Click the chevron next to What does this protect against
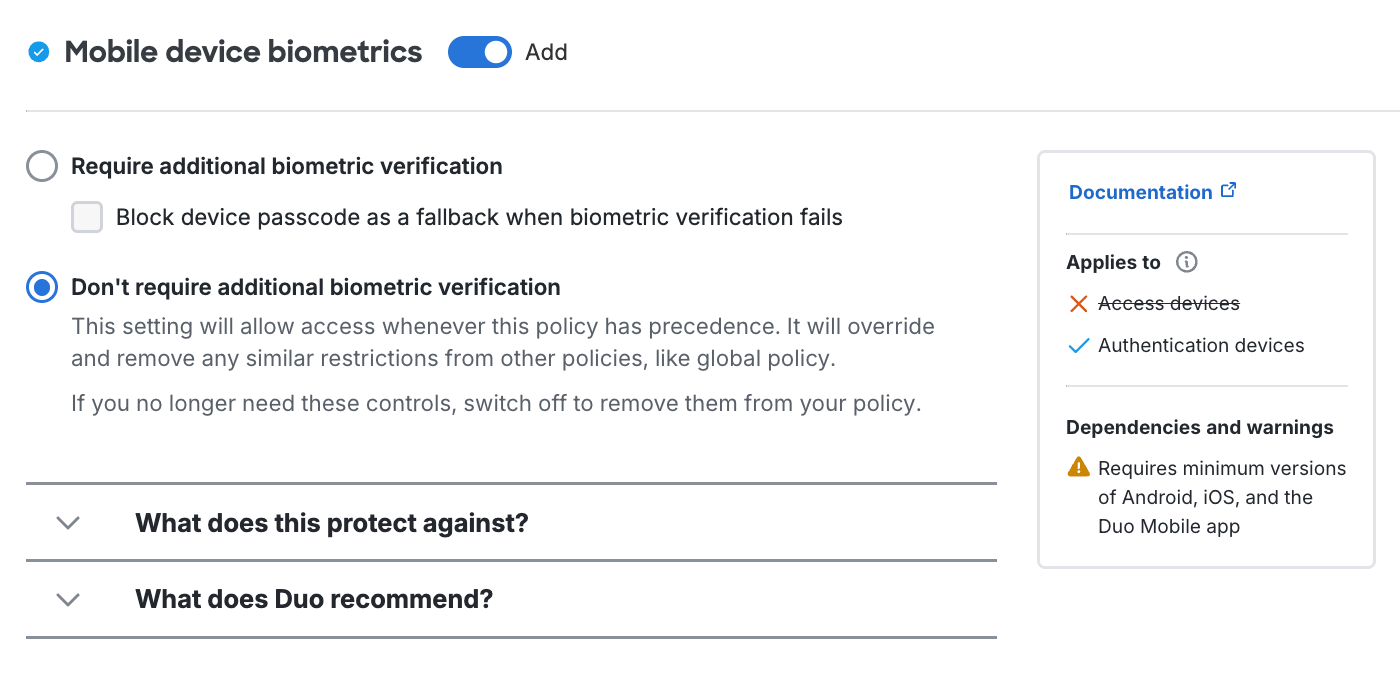 (x=67, y=522)
